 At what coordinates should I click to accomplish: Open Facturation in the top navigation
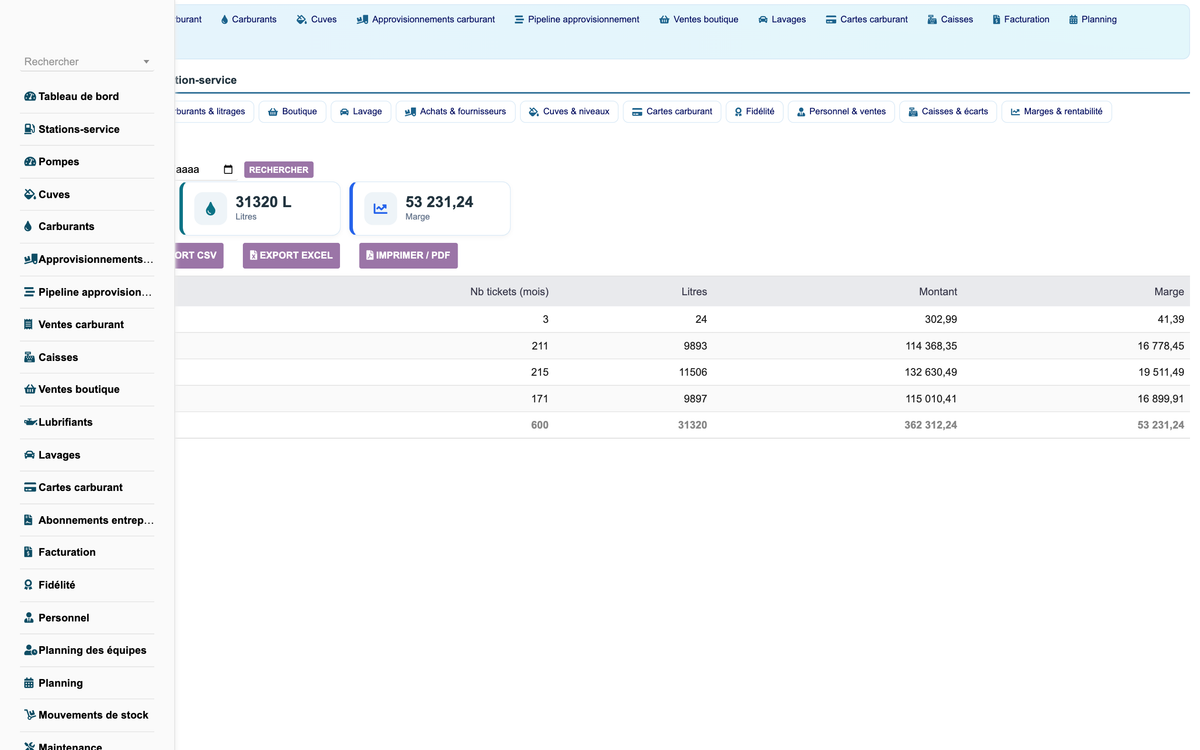[x=1021, y=19]
